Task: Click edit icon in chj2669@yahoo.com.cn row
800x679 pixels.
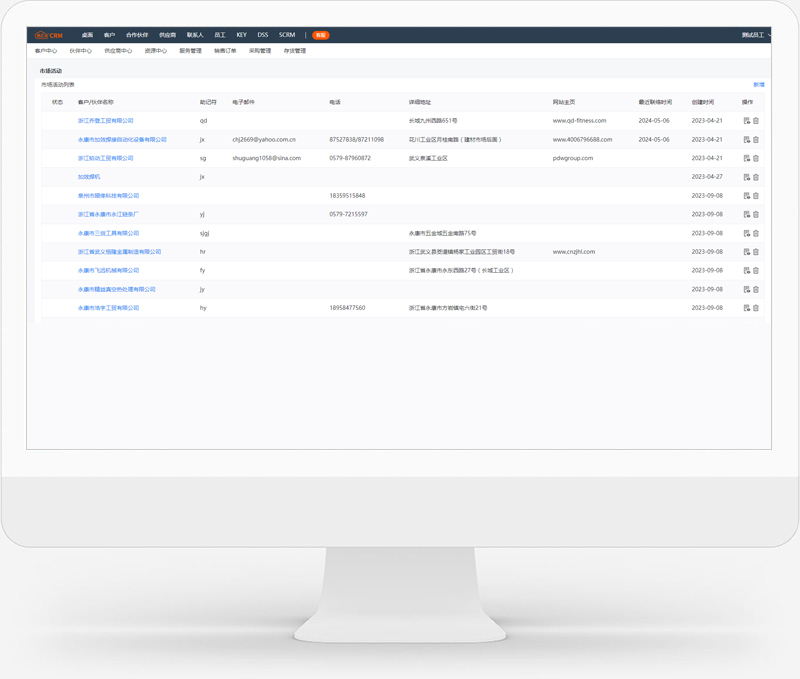Action: [746, 140]
